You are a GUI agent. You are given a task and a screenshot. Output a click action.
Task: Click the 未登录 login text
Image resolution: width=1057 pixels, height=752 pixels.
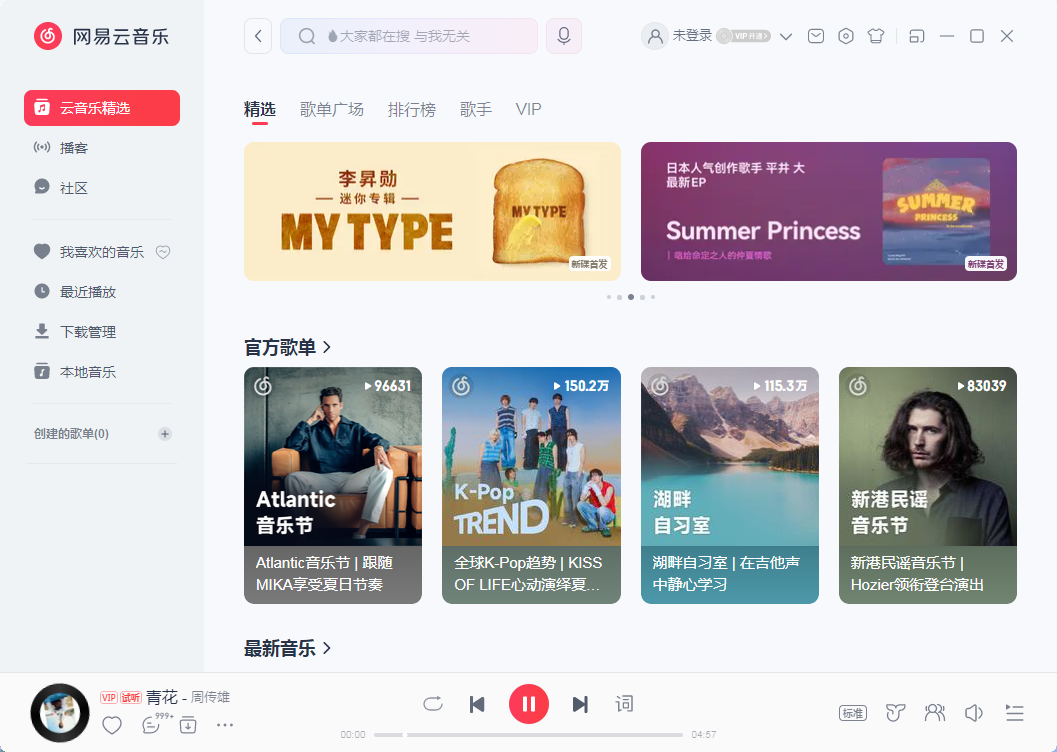(692, 35)
